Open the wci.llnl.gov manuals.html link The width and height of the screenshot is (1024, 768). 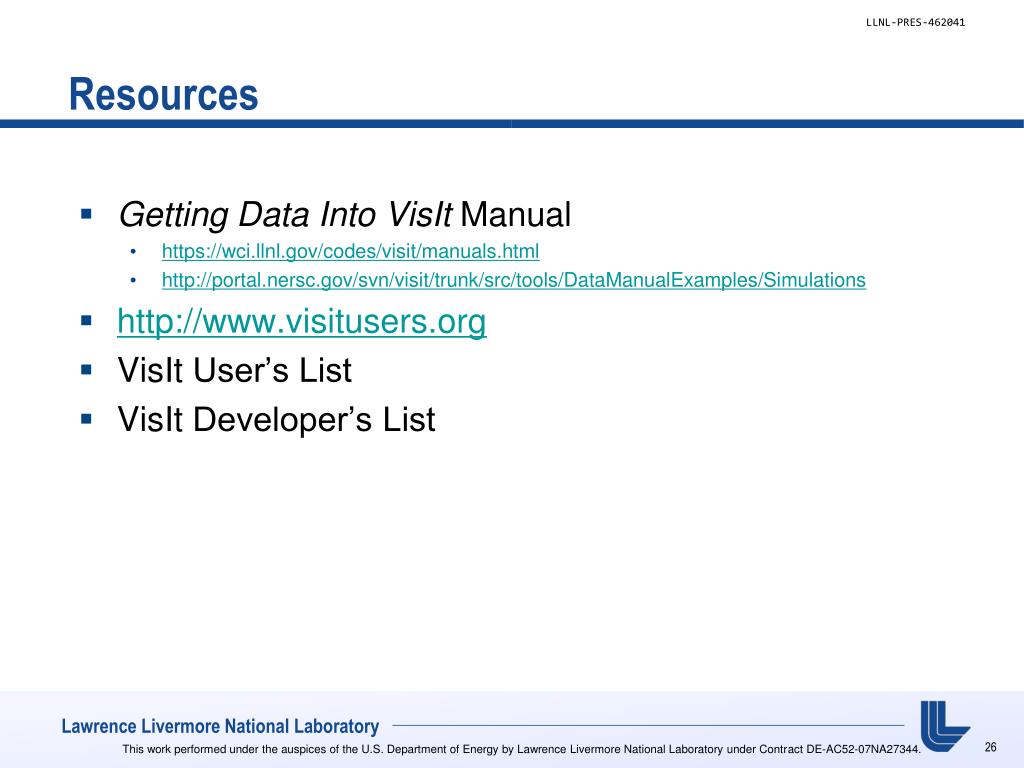(x=351, y=251)
